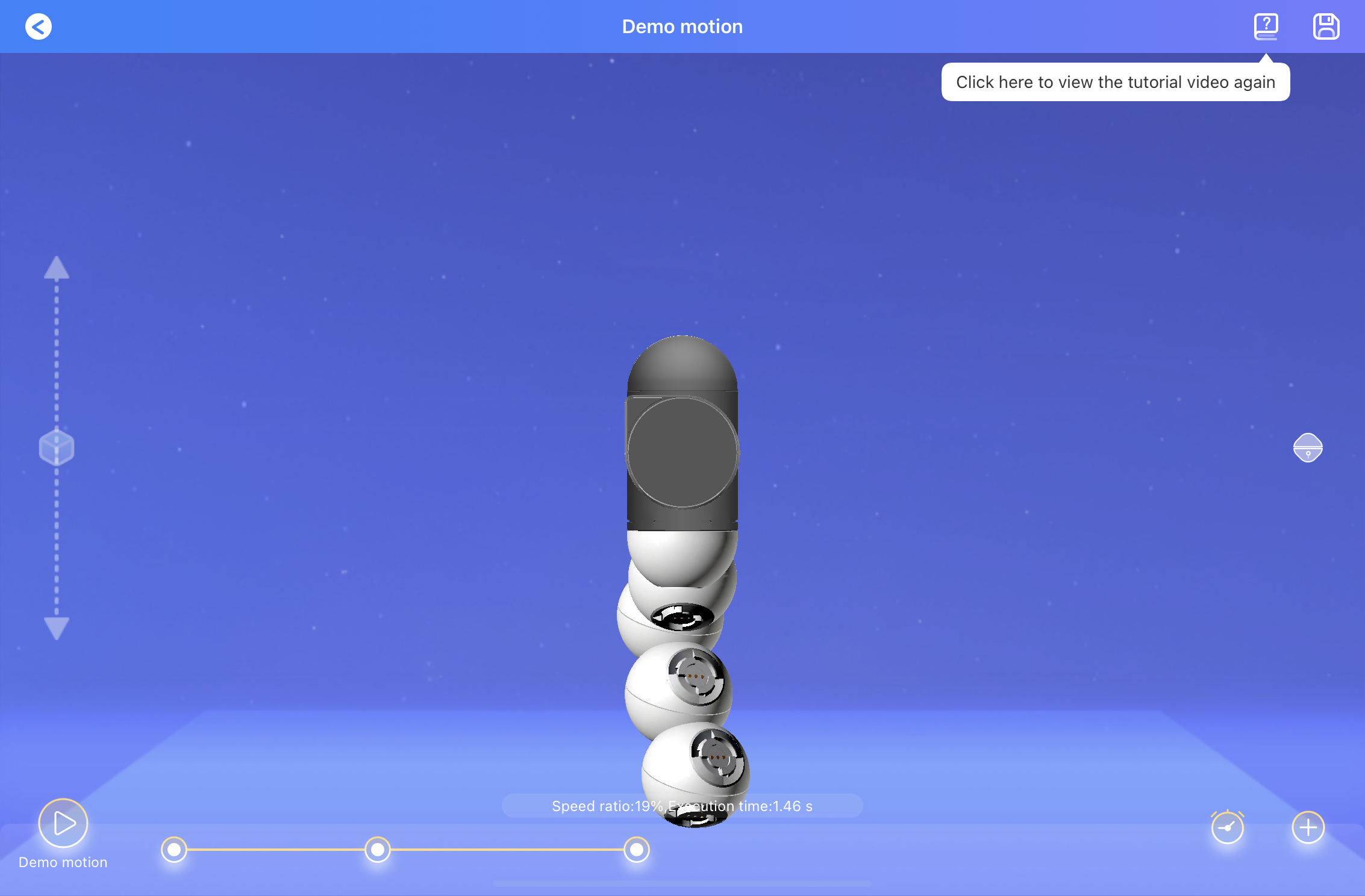Click the down arrow below the height slider
Screen dimensions: 1365x896
(x=56, y=626)
